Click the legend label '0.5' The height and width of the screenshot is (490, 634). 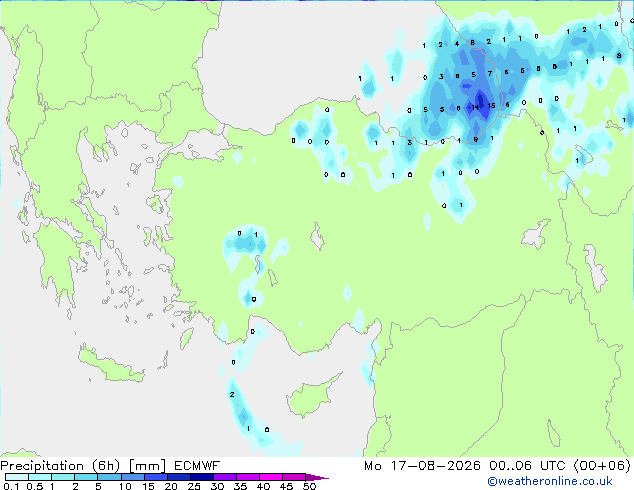click(35, 486)
